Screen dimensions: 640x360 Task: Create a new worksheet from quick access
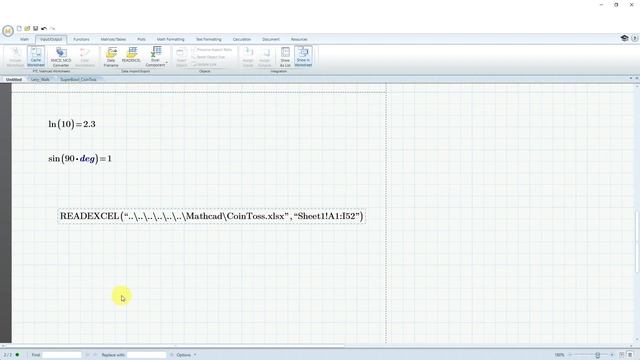coord(19,29)
